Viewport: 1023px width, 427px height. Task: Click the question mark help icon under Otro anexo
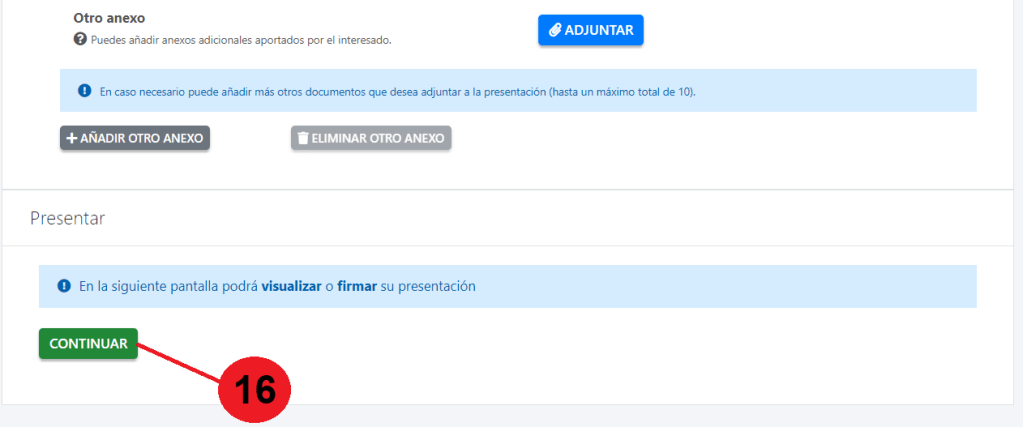pos(80,40)
